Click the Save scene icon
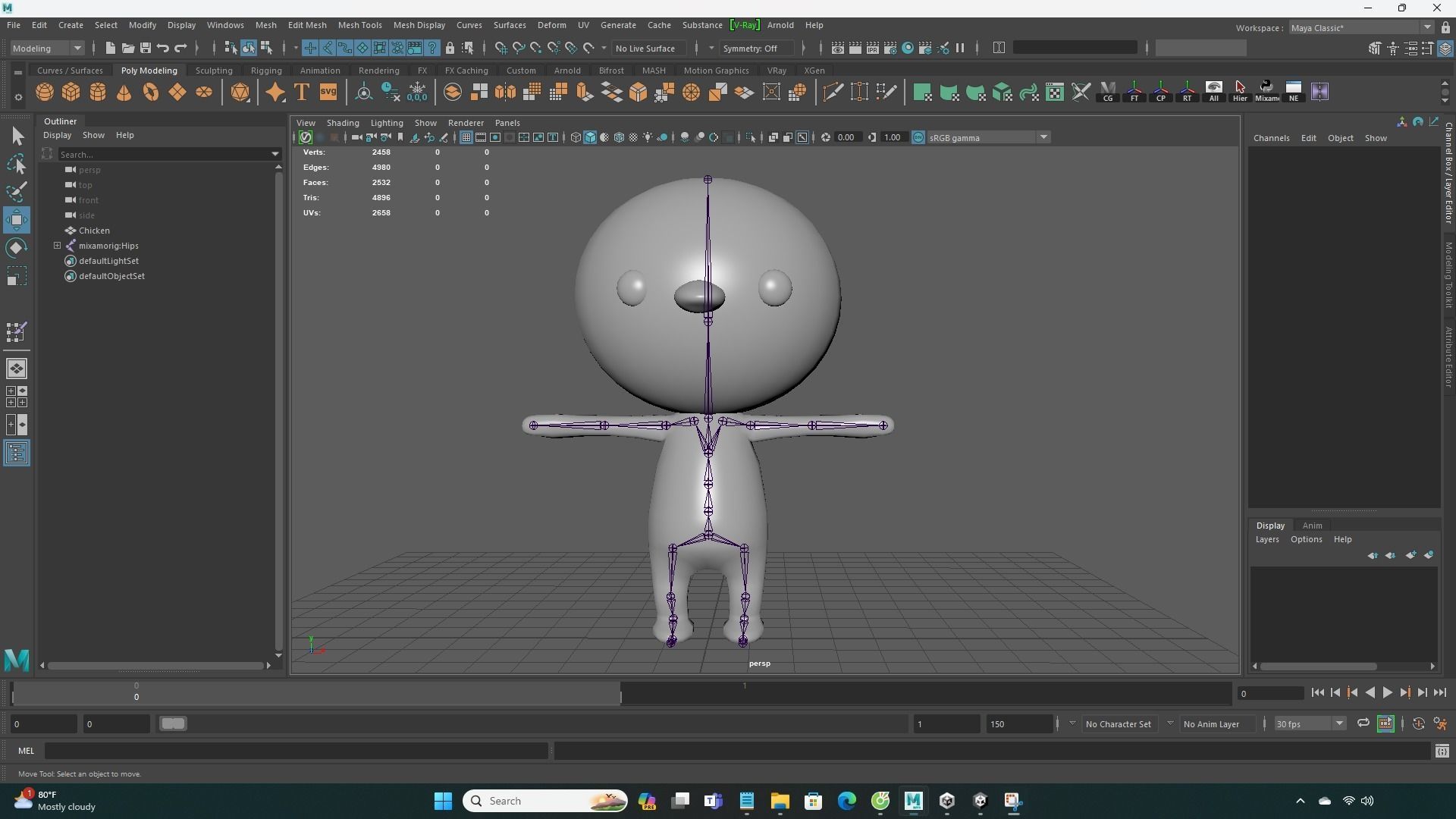Screen dimensions: 1456x819 point(145,48)
